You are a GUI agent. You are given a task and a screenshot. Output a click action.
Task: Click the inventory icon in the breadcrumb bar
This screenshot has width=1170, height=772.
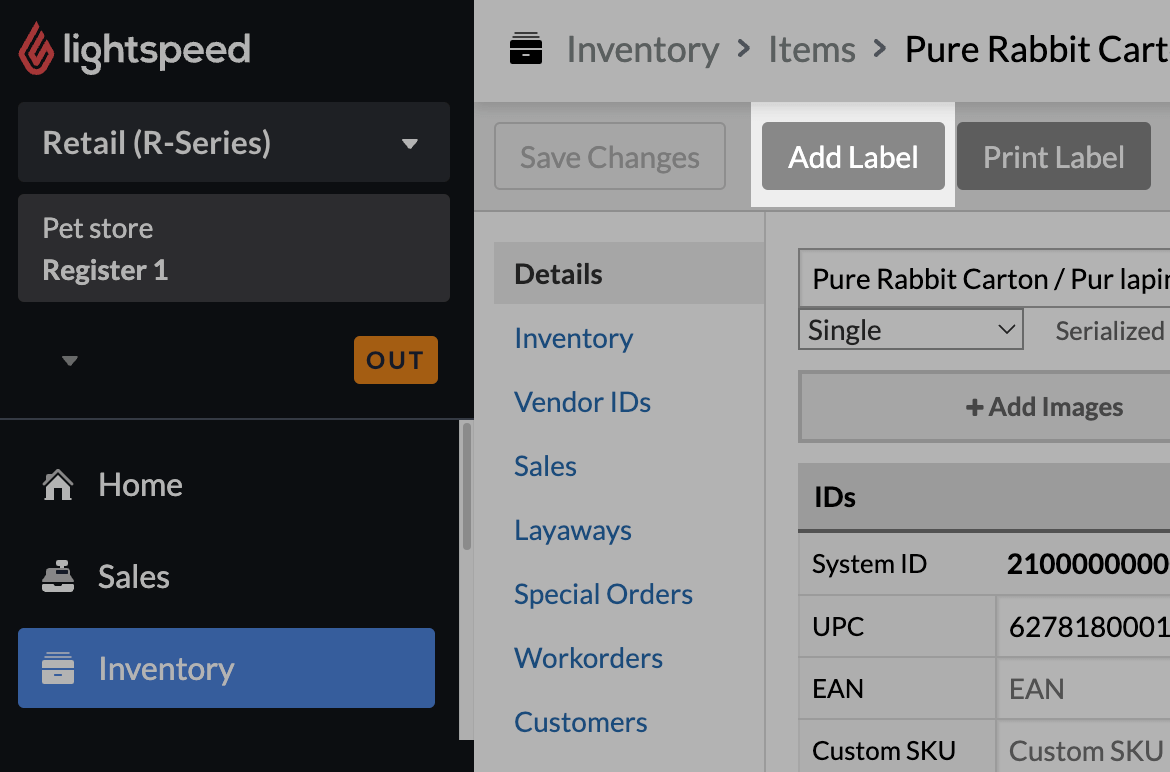526,48
